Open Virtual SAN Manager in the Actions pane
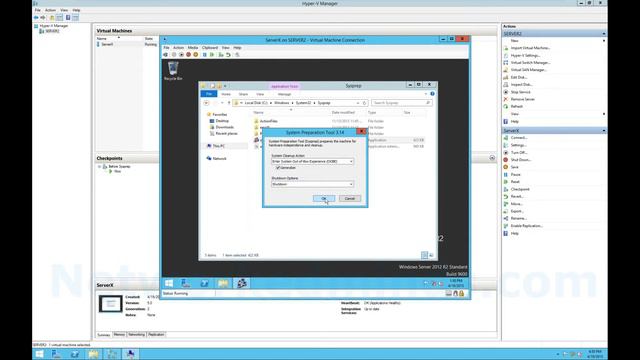640x360 pixels. pos(528,70)
